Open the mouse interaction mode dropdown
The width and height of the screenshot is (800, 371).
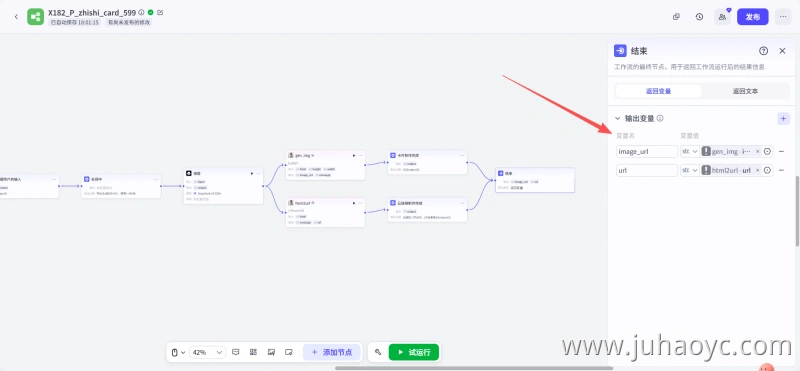tap(177, 352)
